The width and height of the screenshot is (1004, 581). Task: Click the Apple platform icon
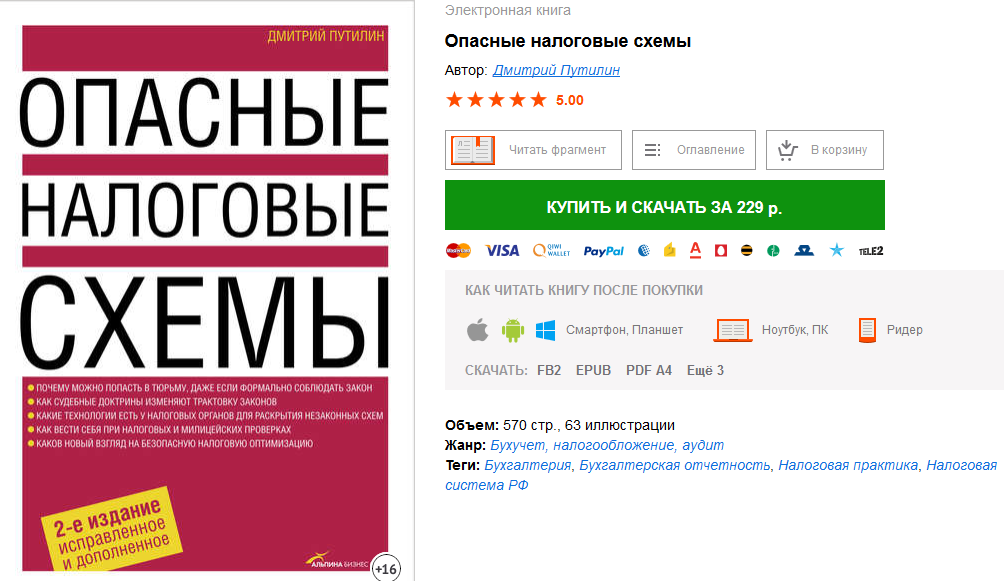coord(477,331)
